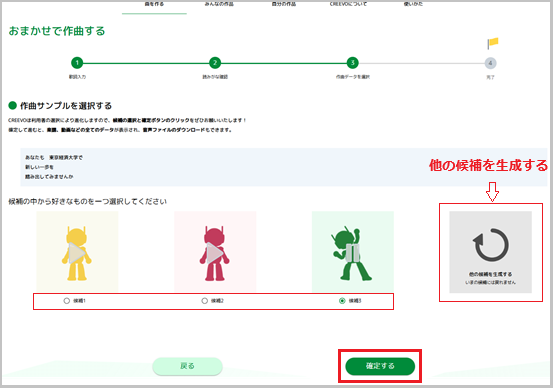Click the lyrics text box
553x388 pixels.
pyautogui.click(x=284, y=167)
